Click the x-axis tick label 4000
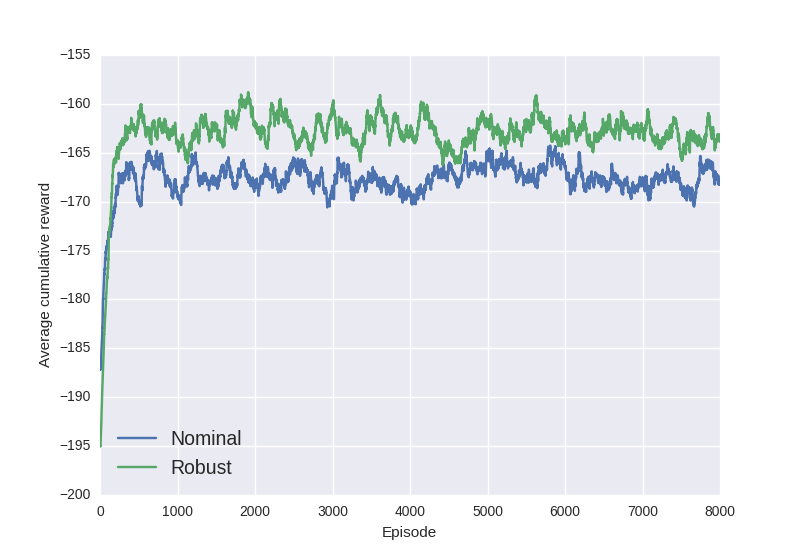This screenshot has height=550, width=800. (x=410, y=511)
